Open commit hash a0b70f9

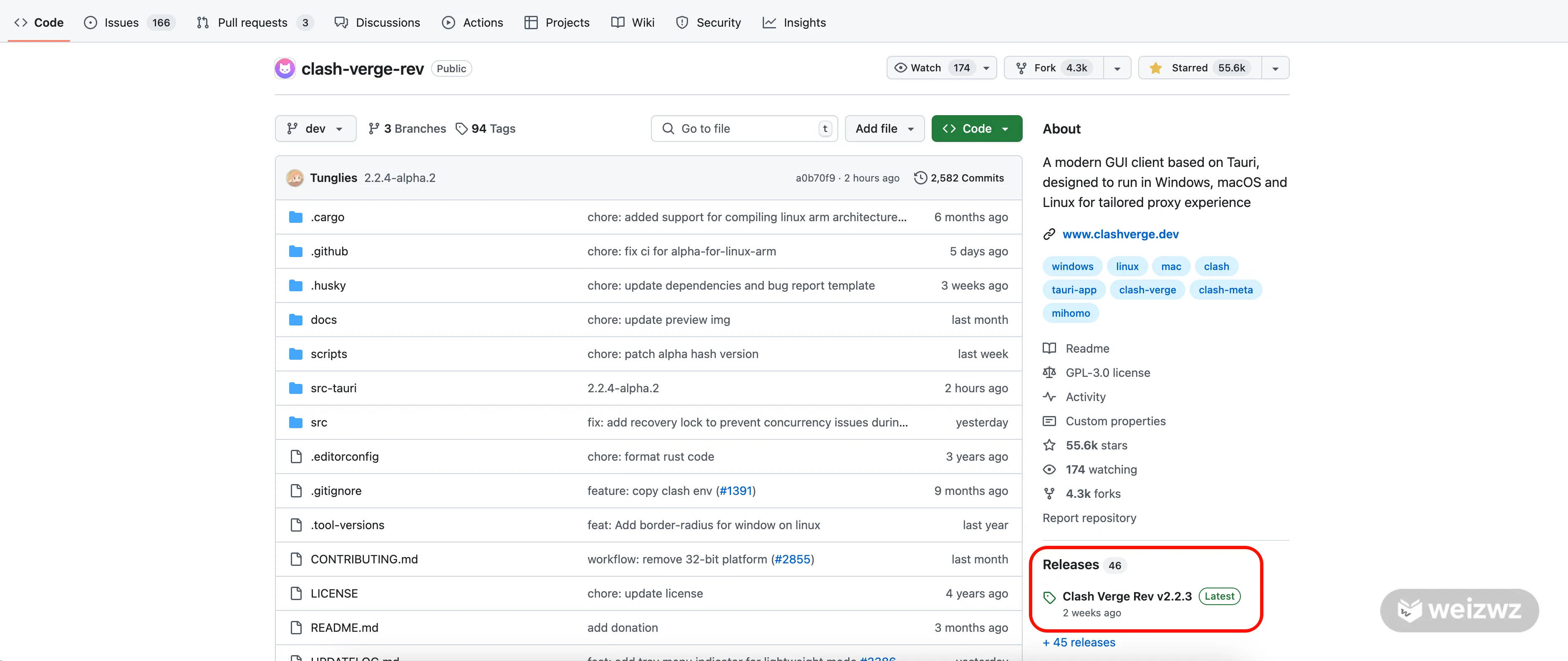tap(815, 178)
